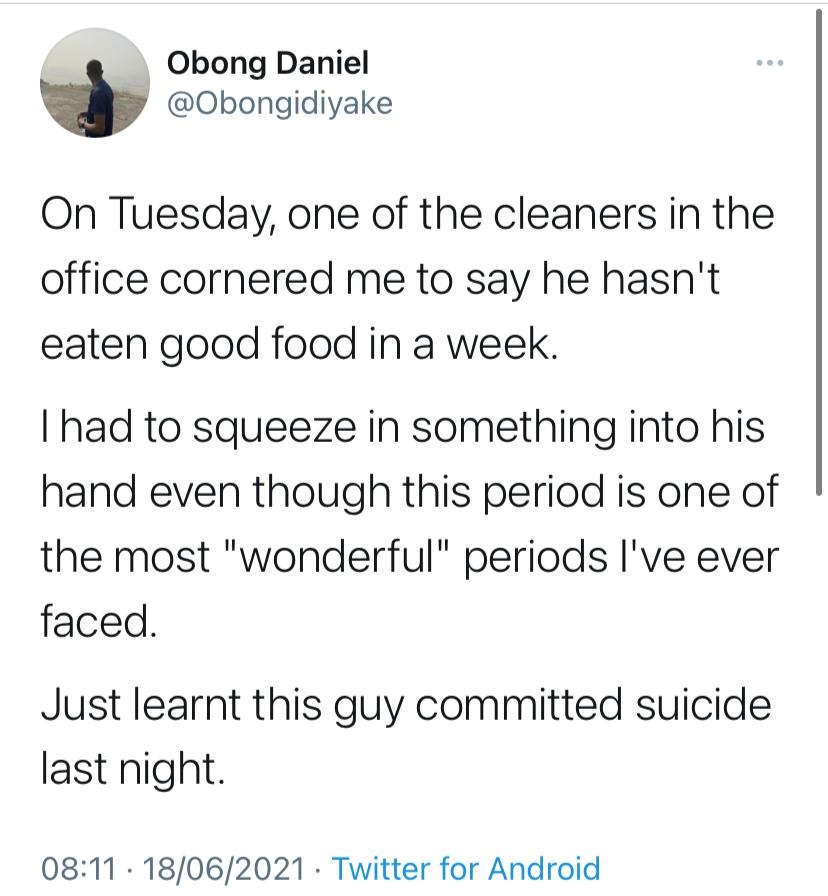Click the word "Tuesday" in the tweet
This screenshot has width=828, height=896.
[192, 217]
